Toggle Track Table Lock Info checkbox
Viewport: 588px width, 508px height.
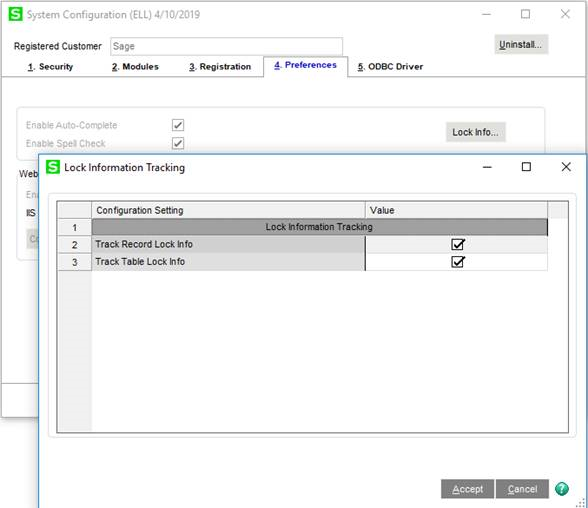[x=458, y=261]
